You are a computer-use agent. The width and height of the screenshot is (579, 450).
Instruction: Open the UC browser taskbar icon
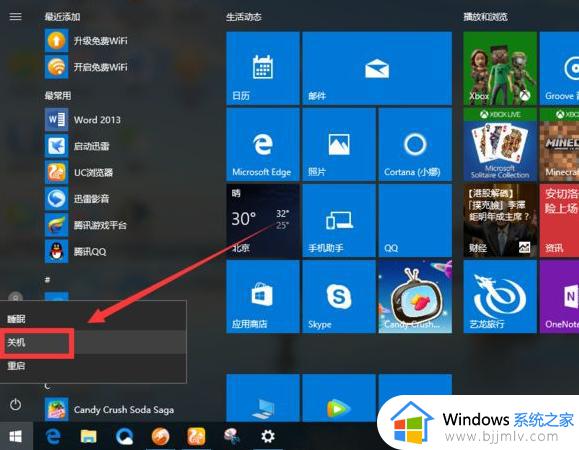click(196, 437)
